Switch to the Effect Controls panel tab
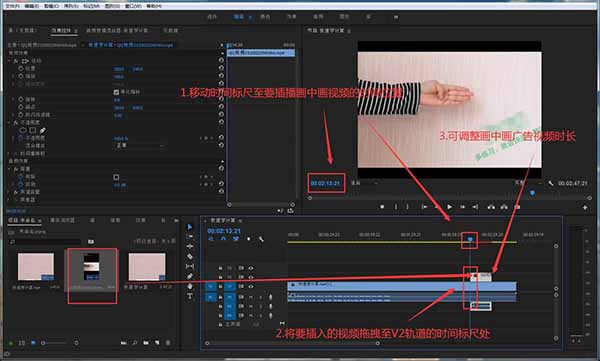The image size is (600, 361). click(62, 31)
